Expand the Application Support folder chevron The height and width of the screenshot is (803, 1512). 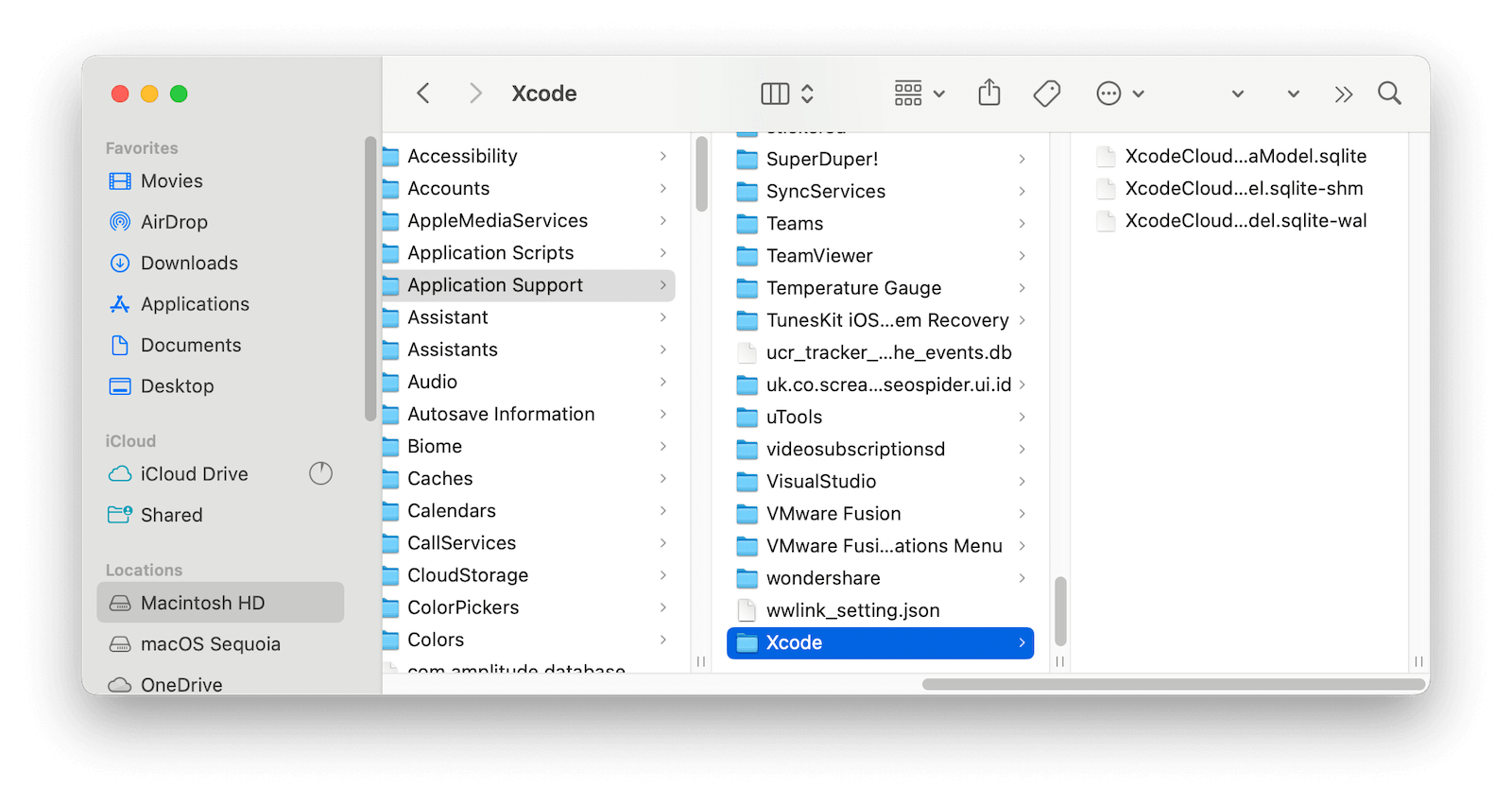662,285
